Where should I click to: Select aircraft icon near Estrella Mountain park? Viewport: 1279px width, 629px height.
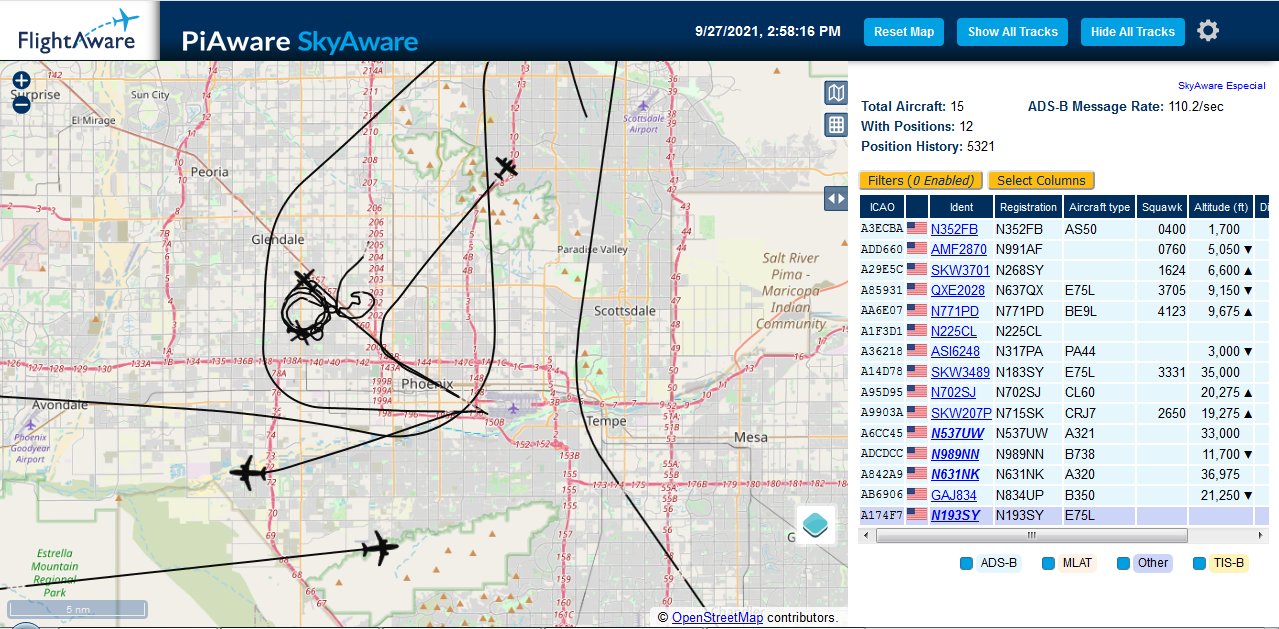point(379,547)
